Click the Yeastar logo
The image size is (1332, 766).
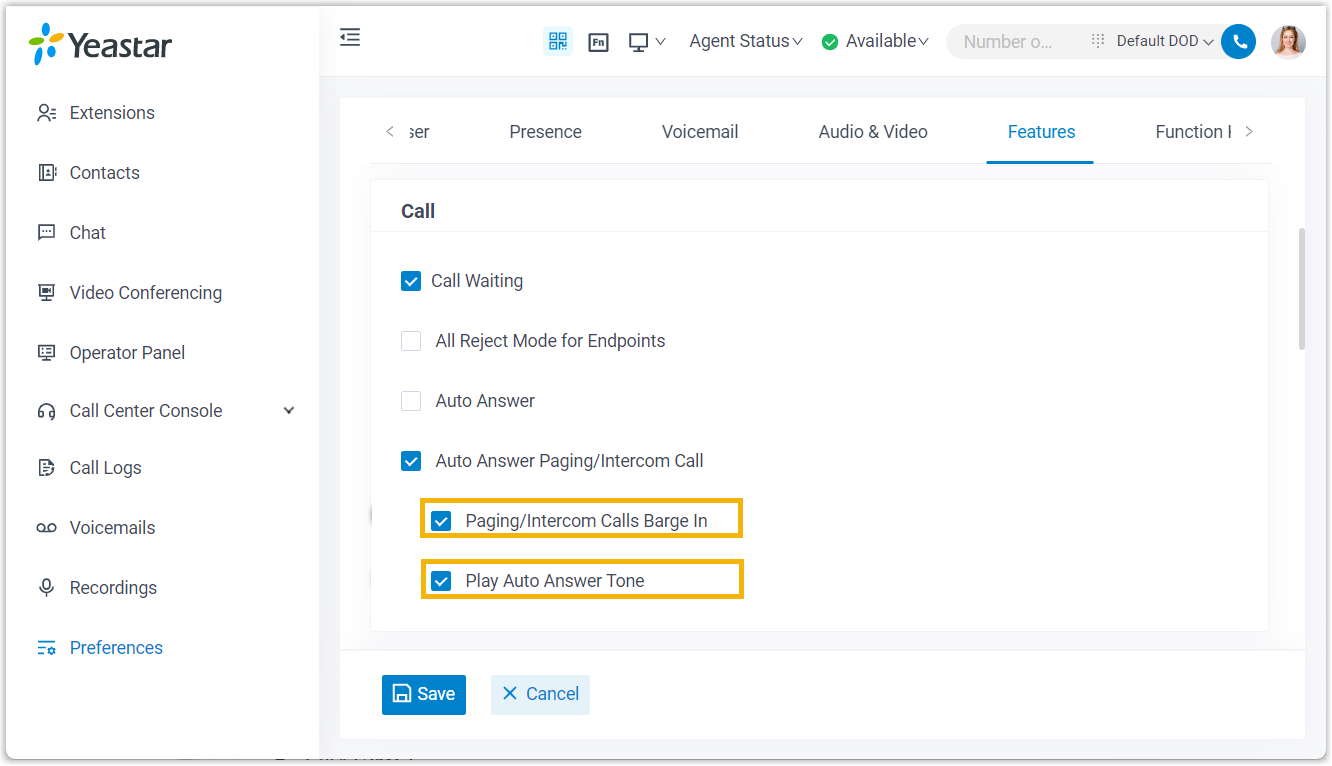click(100, 44)
